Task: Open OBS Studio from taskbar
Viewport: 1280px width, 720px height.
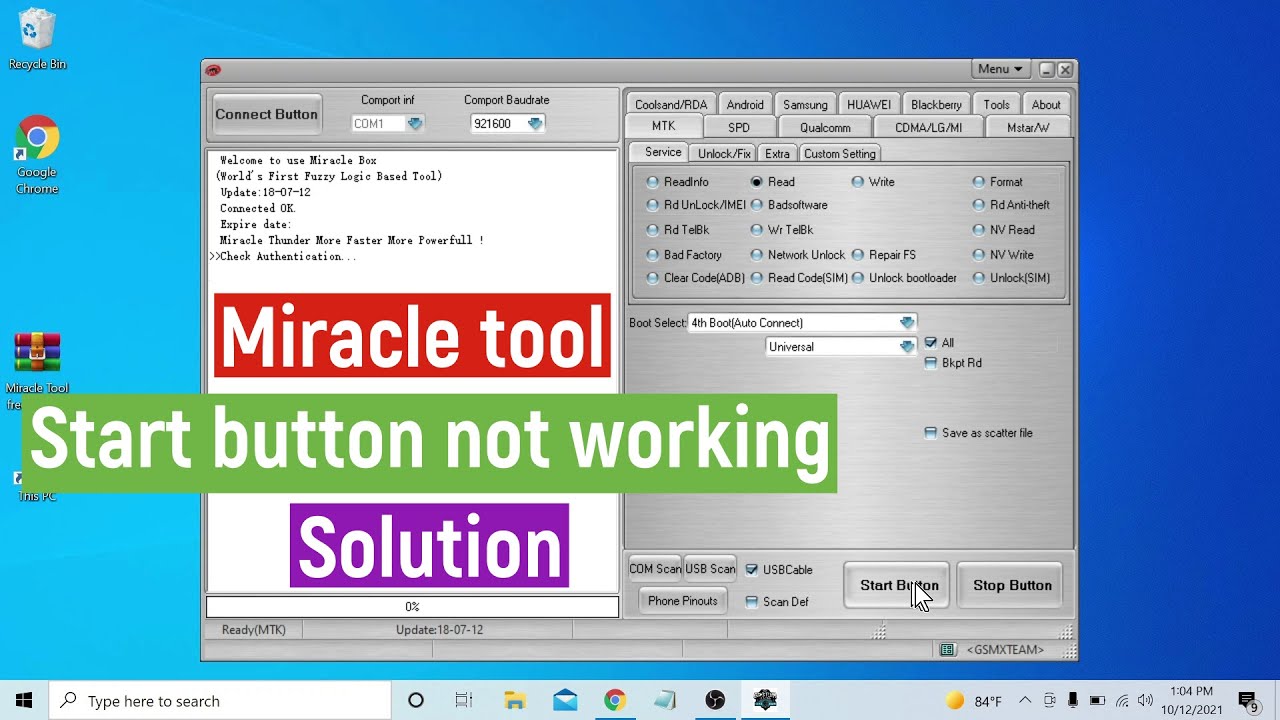Action: coord(714,700)
